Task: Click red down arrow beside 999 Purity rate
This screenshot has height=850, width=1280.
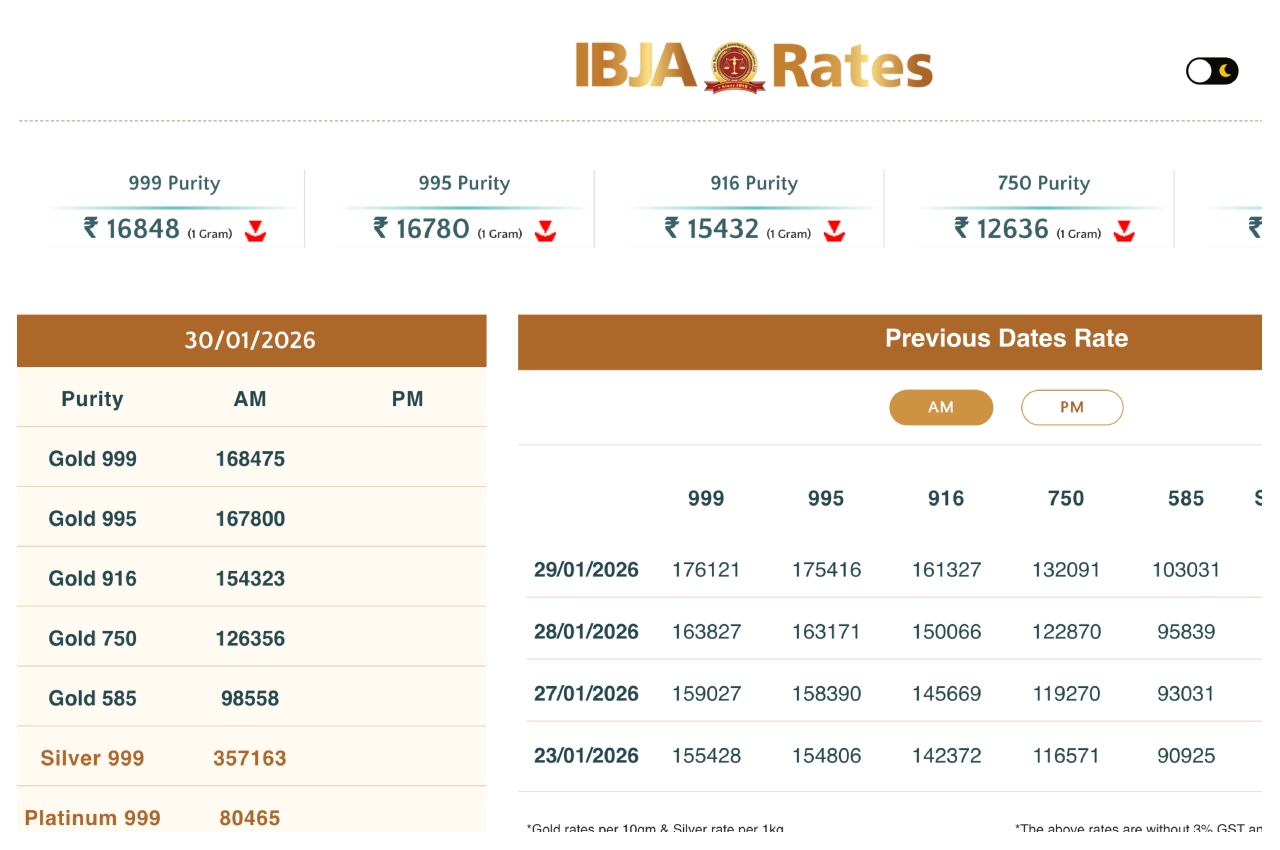Action: point(255,232)
